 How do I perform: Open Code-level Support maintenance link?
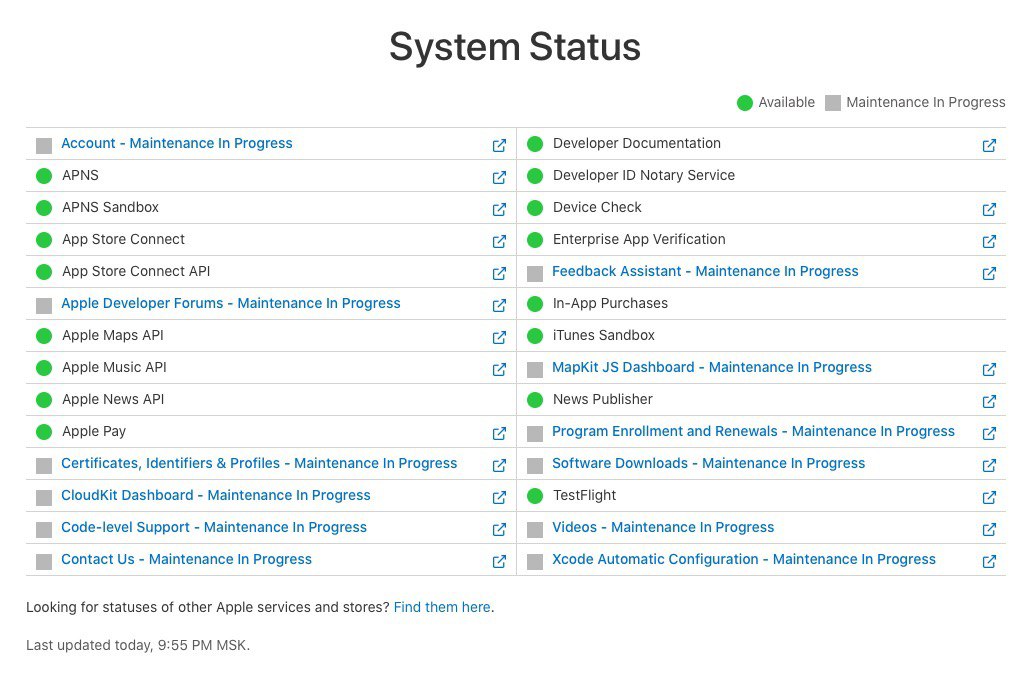click(x=214, y=528)
